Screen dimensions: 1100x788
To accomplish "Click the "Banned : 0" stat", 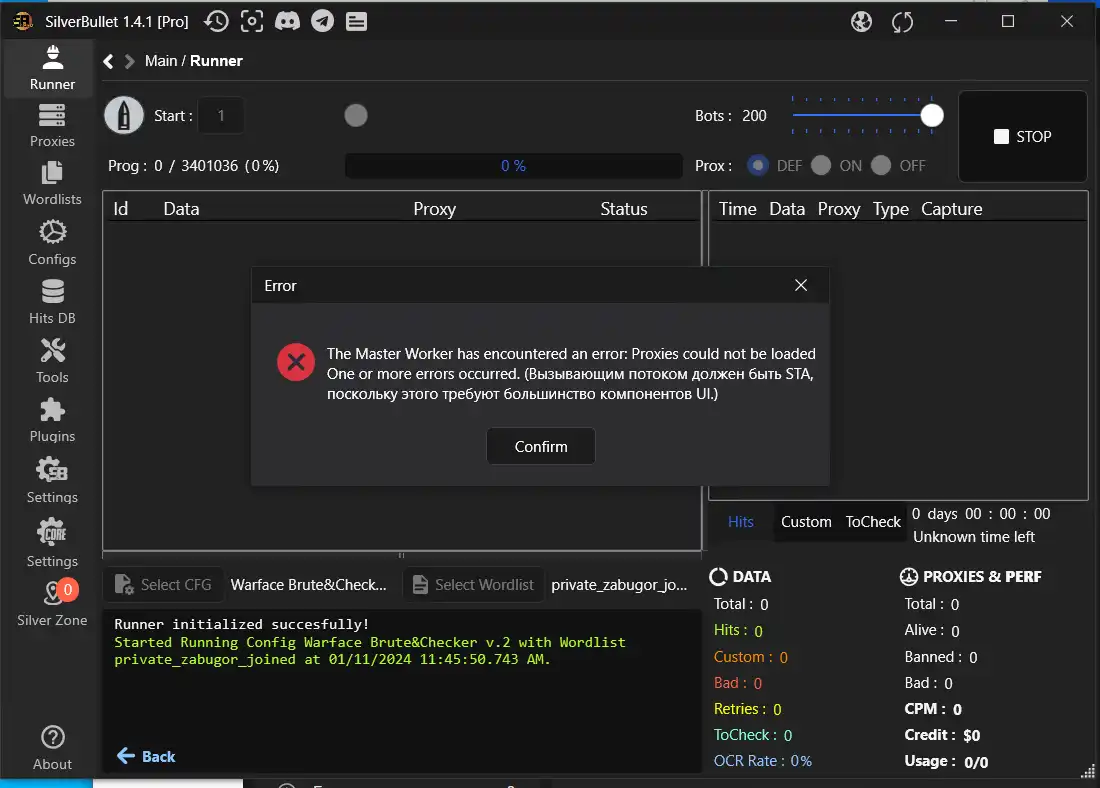I will (941, 657).
